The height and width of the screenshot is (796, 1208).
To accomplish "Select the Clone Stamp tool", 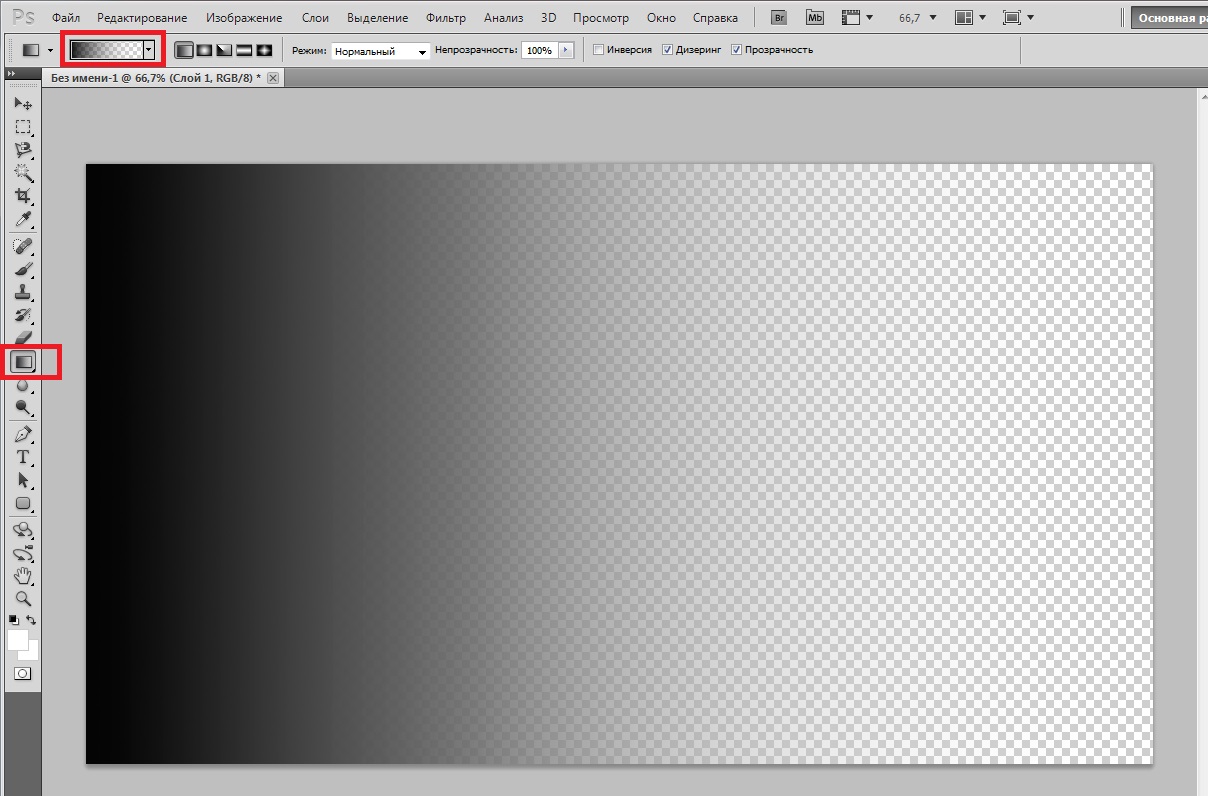I will [x=22, y=292].
